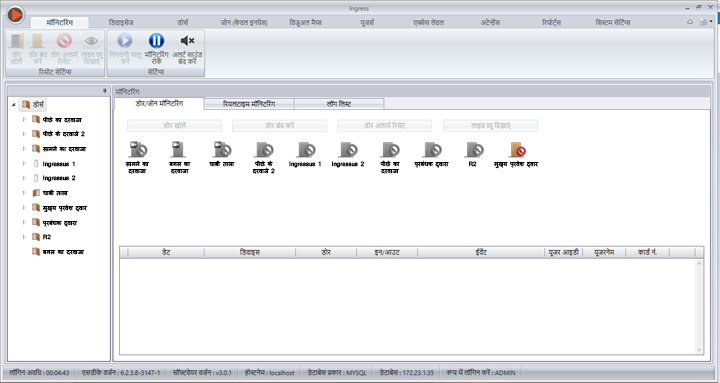Pause with the मॉनिटरिंग रोकें icon
Image resolution: width=720 pixels, height=383 pixels.
(156, 41)
